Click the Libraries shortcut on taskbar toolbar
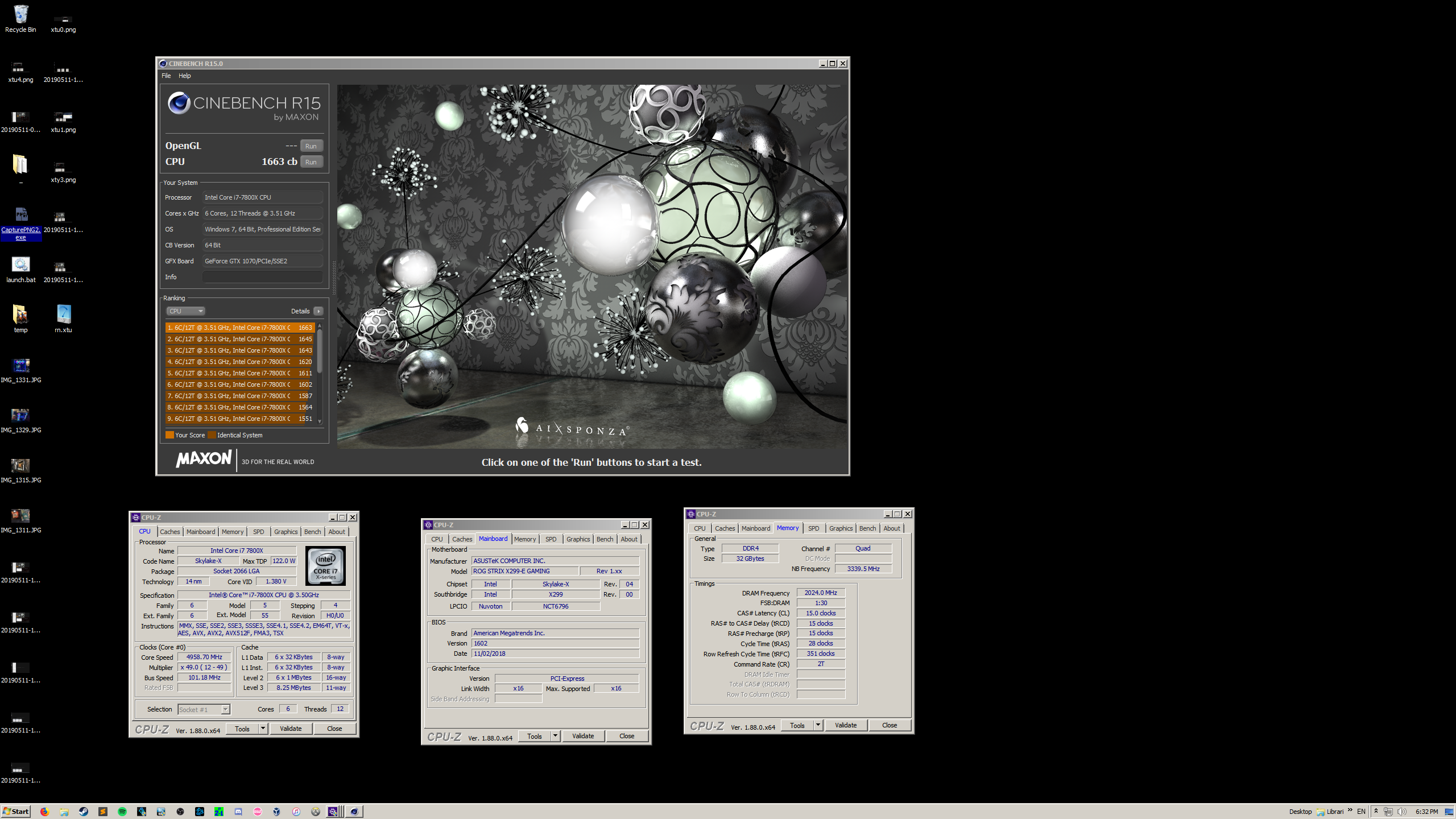 click(x=1330, y=812)
